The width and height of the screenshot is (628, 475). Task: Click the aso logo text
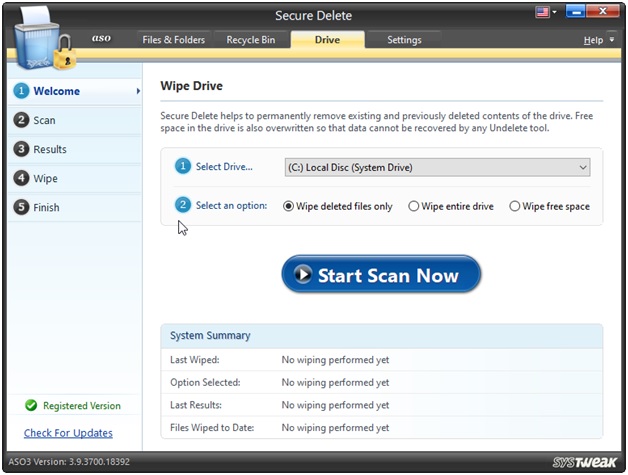(101, 38)
